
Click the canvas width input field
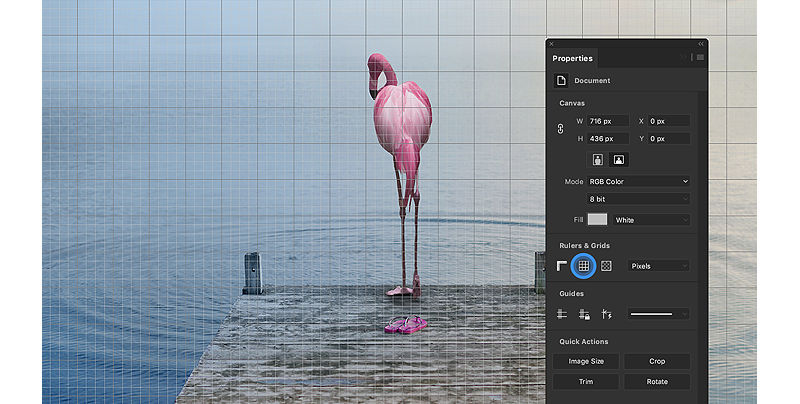point(608,121)
